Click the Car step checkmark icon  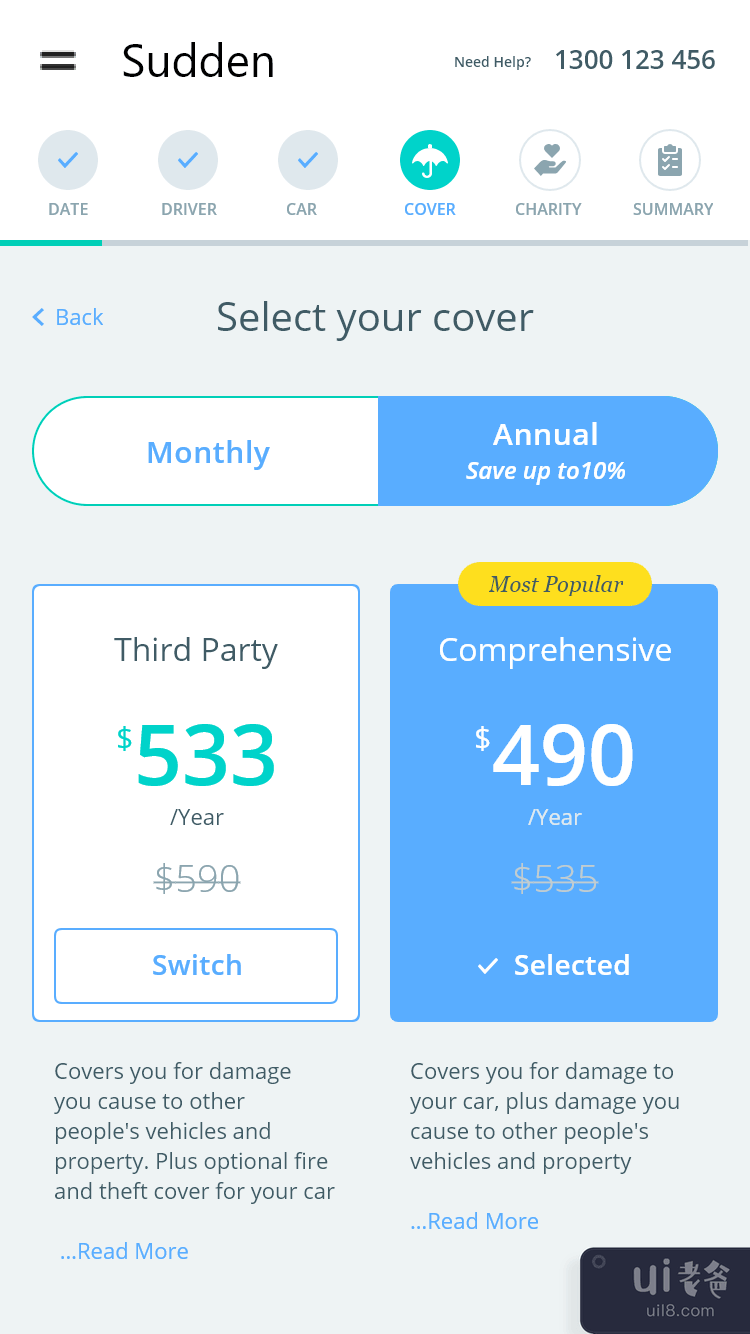[308, 160]
